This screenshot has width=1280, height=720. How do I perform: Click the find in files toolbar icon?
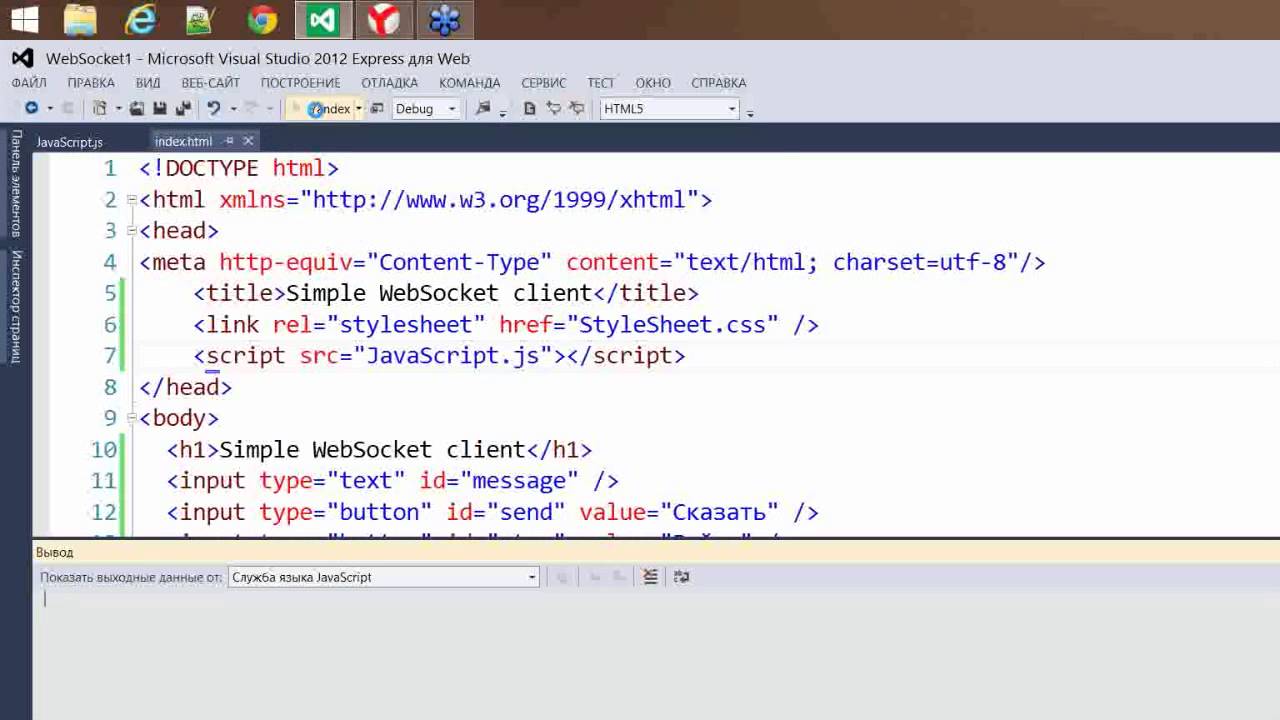[483, 108]
